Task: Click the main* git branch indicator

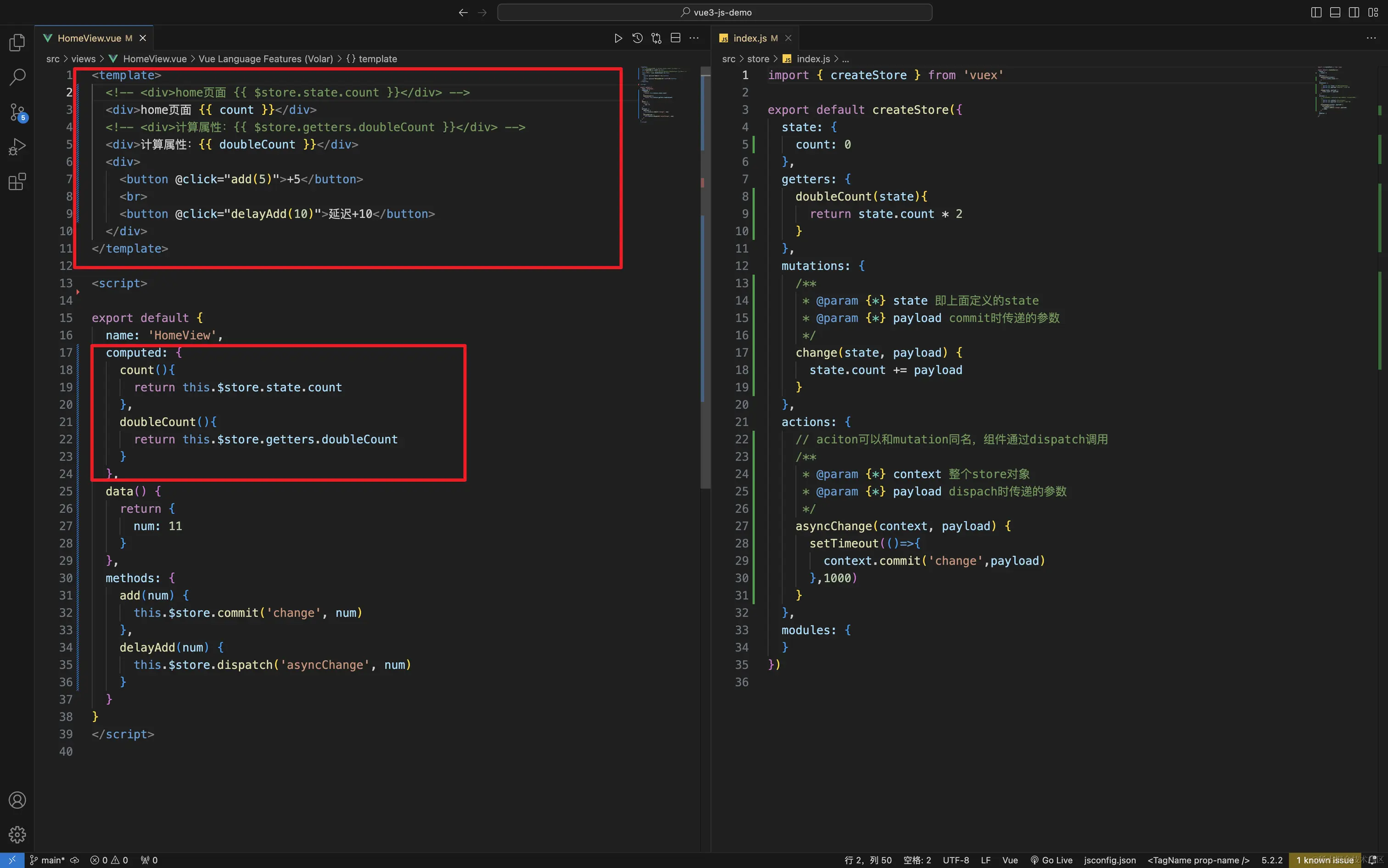Action: pos(48,860)
